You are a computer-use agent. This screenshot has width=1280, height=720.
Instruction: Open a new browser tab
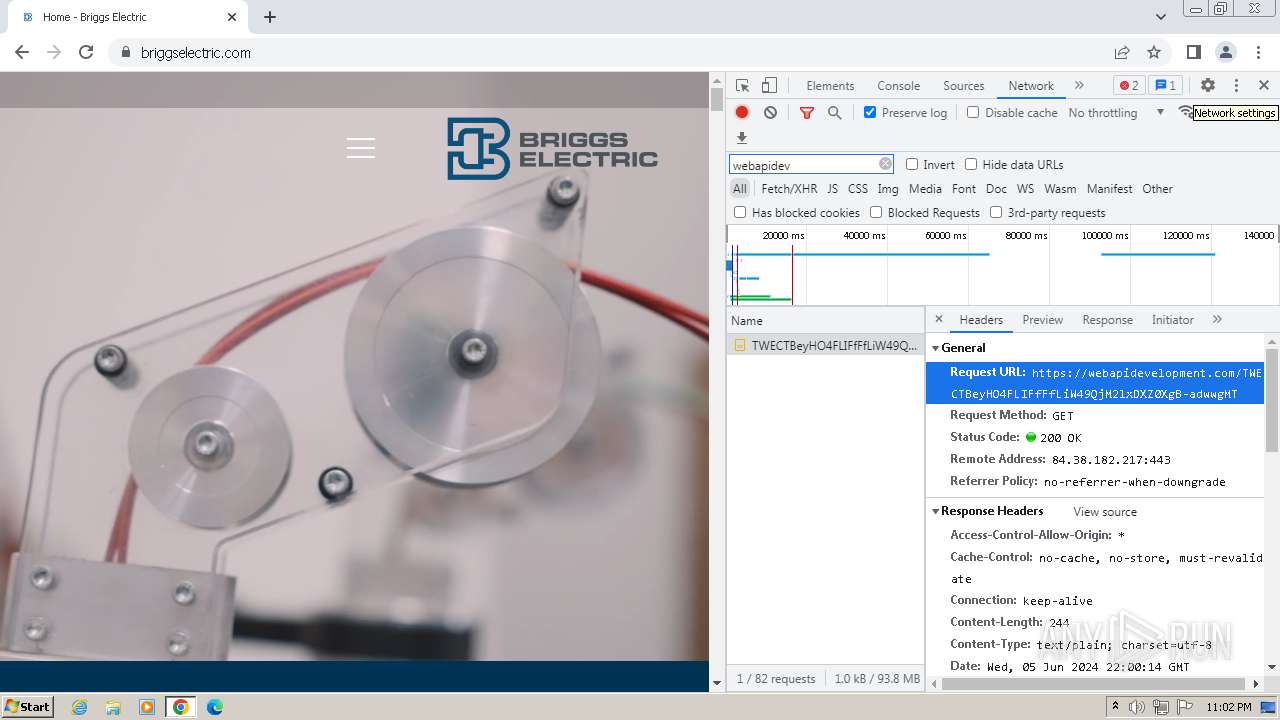tap(270, 17)
